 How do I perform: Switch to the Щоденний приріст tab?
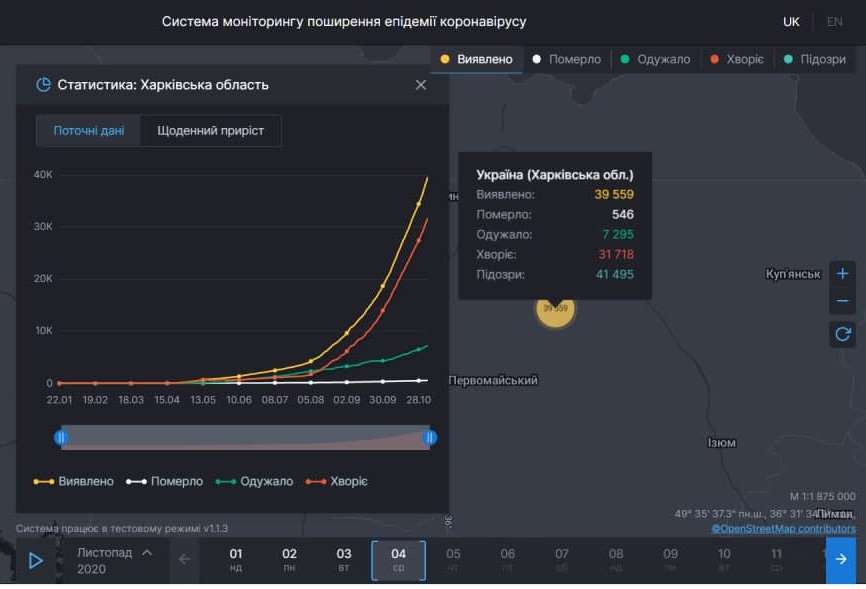tap(211, 130)
